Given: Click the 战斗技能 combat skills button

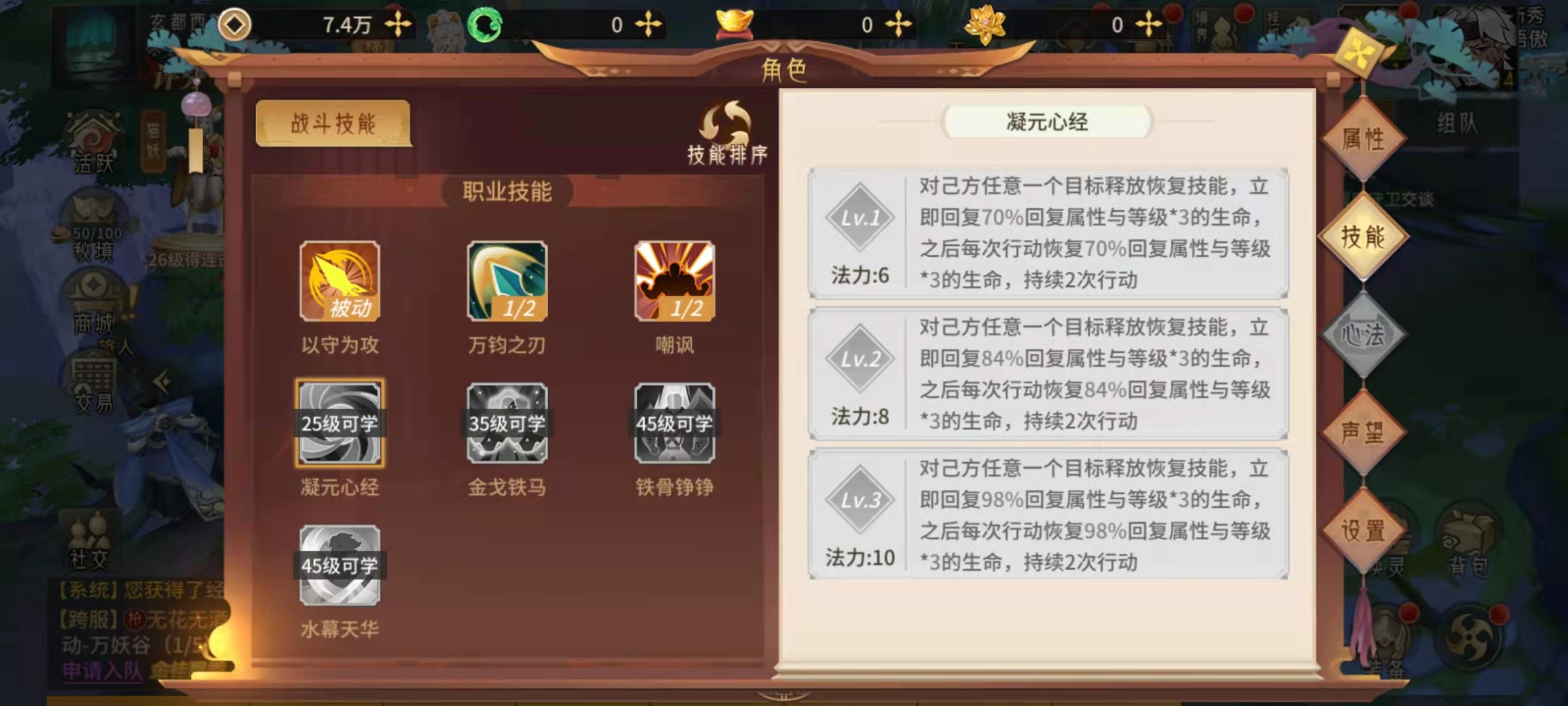Looking at the screenshot, I should click(333, 123).
